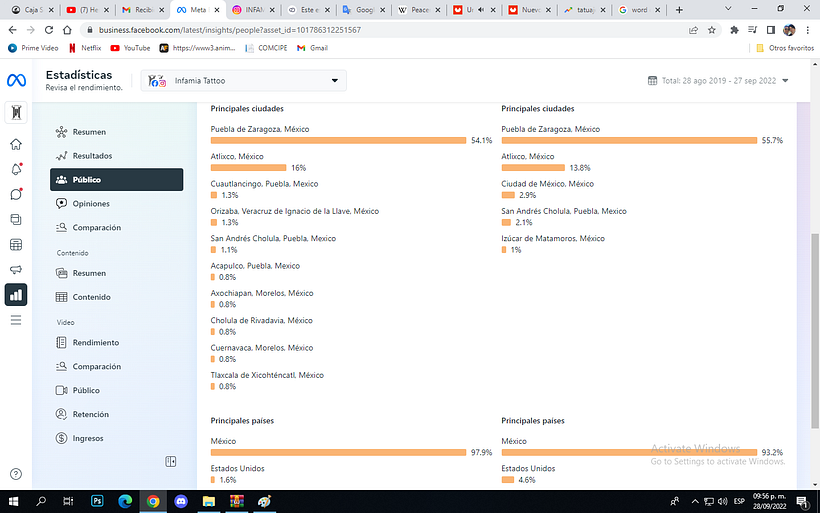
Task: Open notifications bell in left rail
Action: coord(16,169)
